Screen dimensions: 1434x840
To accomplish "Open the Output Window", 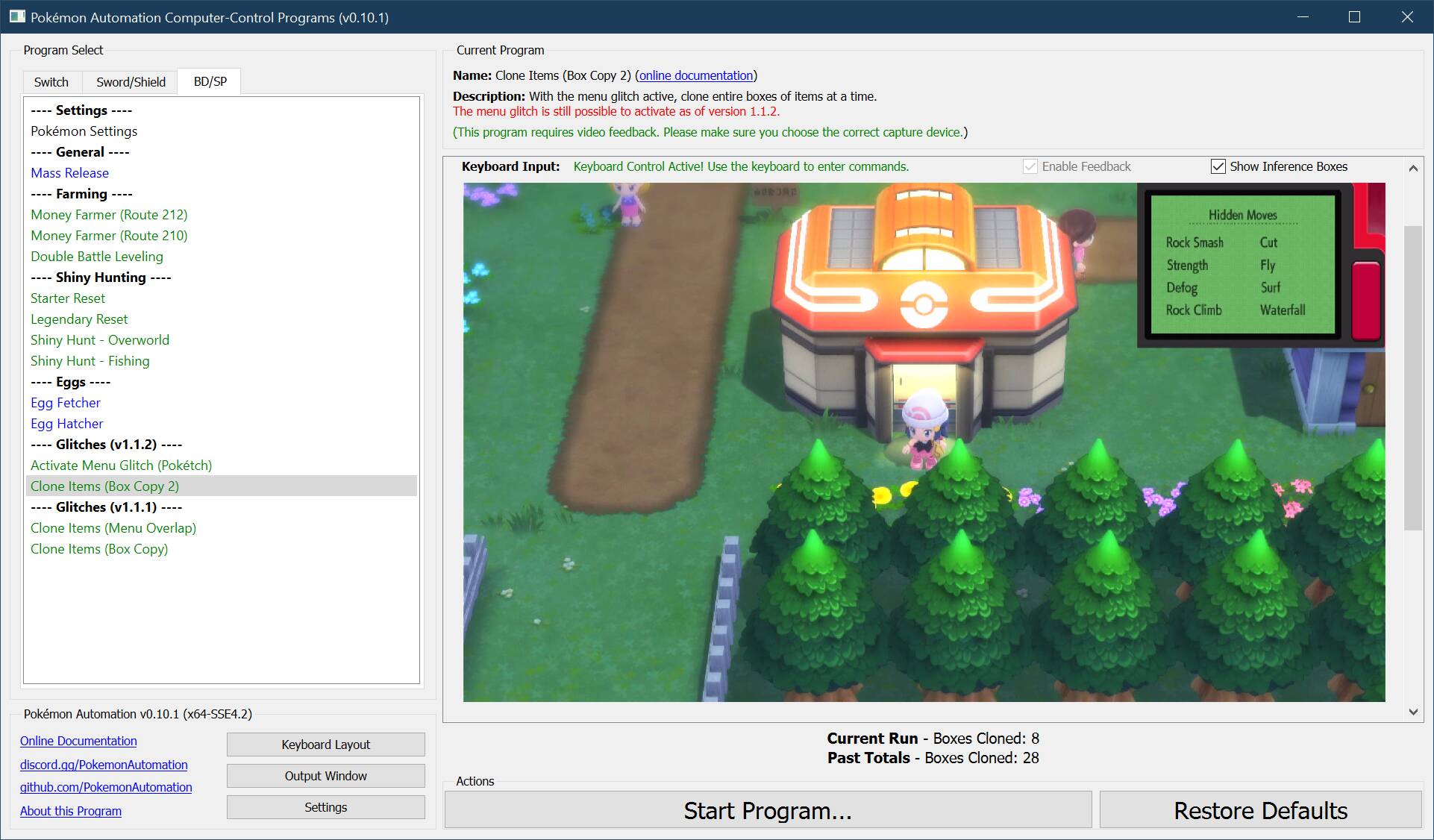I will (x=325, y=776).
